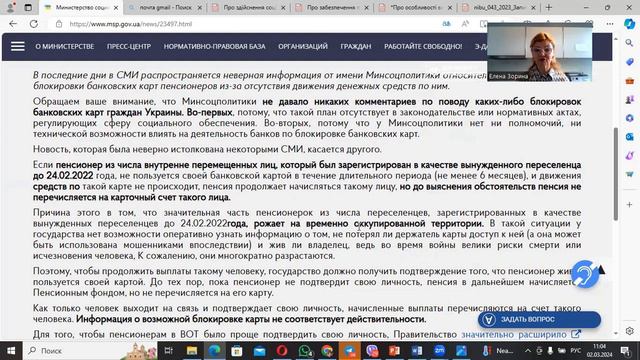The height and width of the screenshot is (360, 640).
Task: Click the address bar URL
Action: pos(131,24)
